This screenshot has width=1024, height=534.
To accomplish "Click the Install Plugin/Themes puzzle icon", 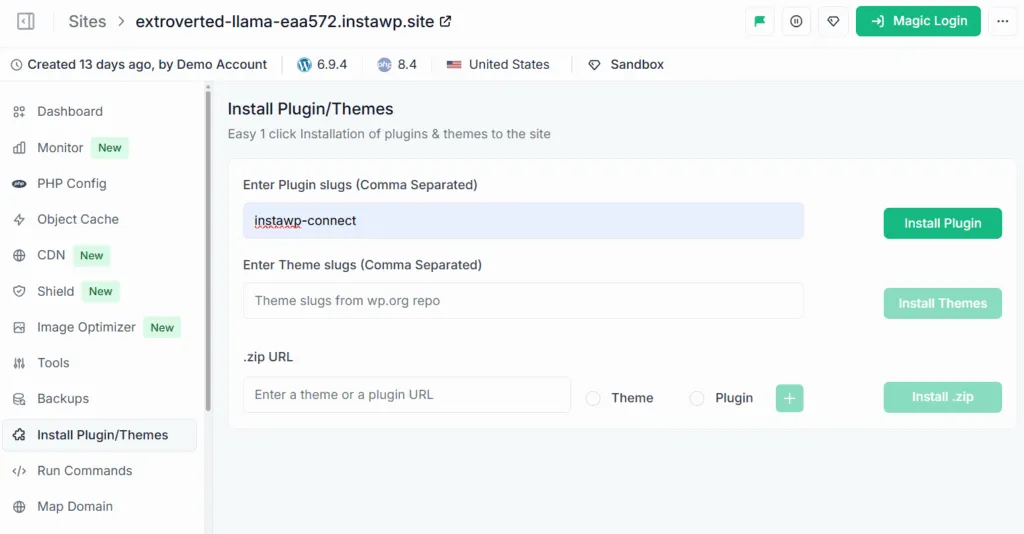I will pos(19,435).
